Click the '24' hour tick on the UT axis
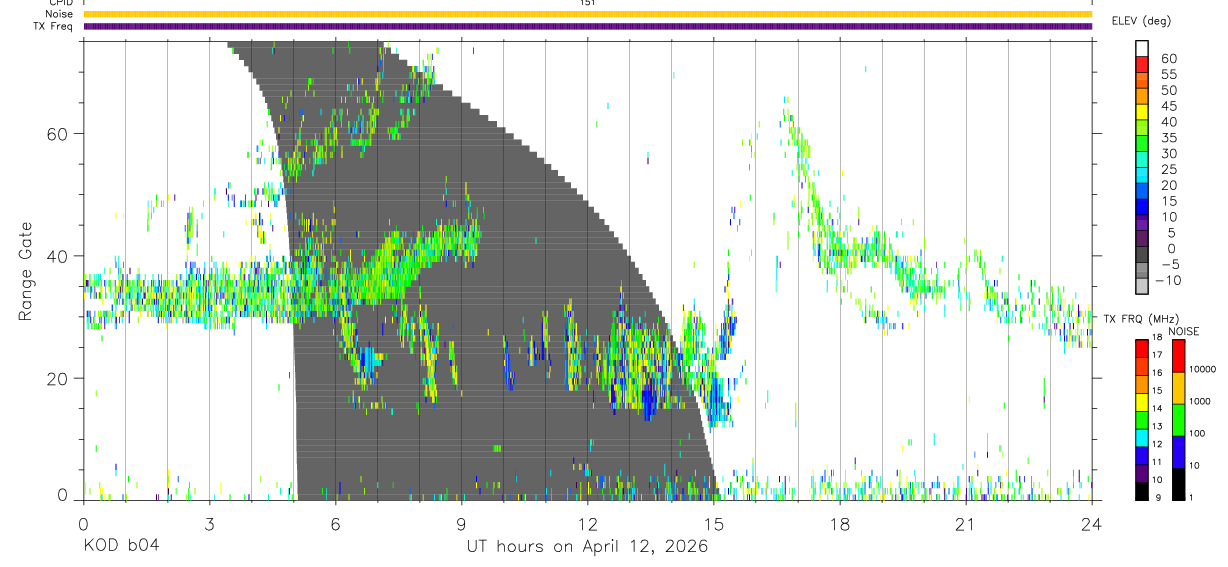 (1092, 523)
